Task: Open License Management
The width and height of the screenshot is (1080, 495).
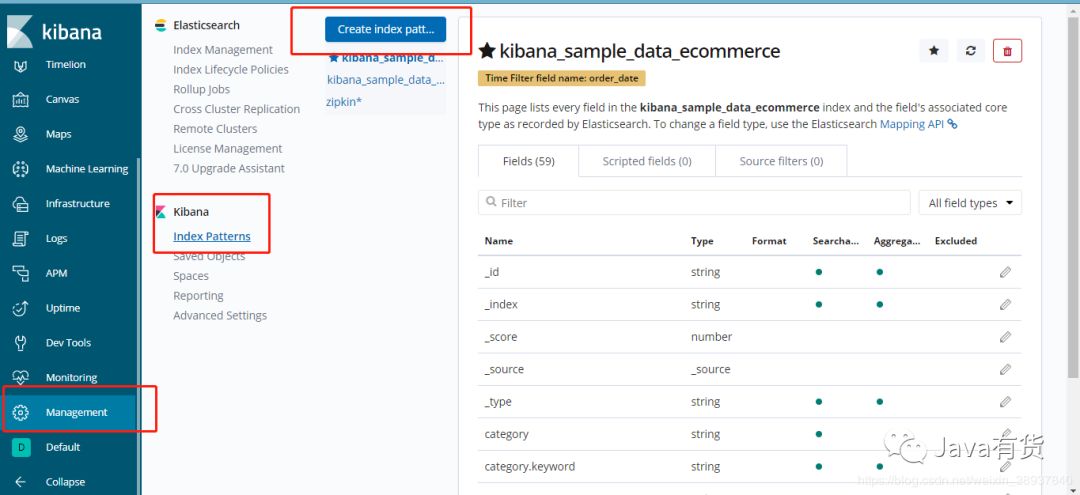Action: (227, 149)
